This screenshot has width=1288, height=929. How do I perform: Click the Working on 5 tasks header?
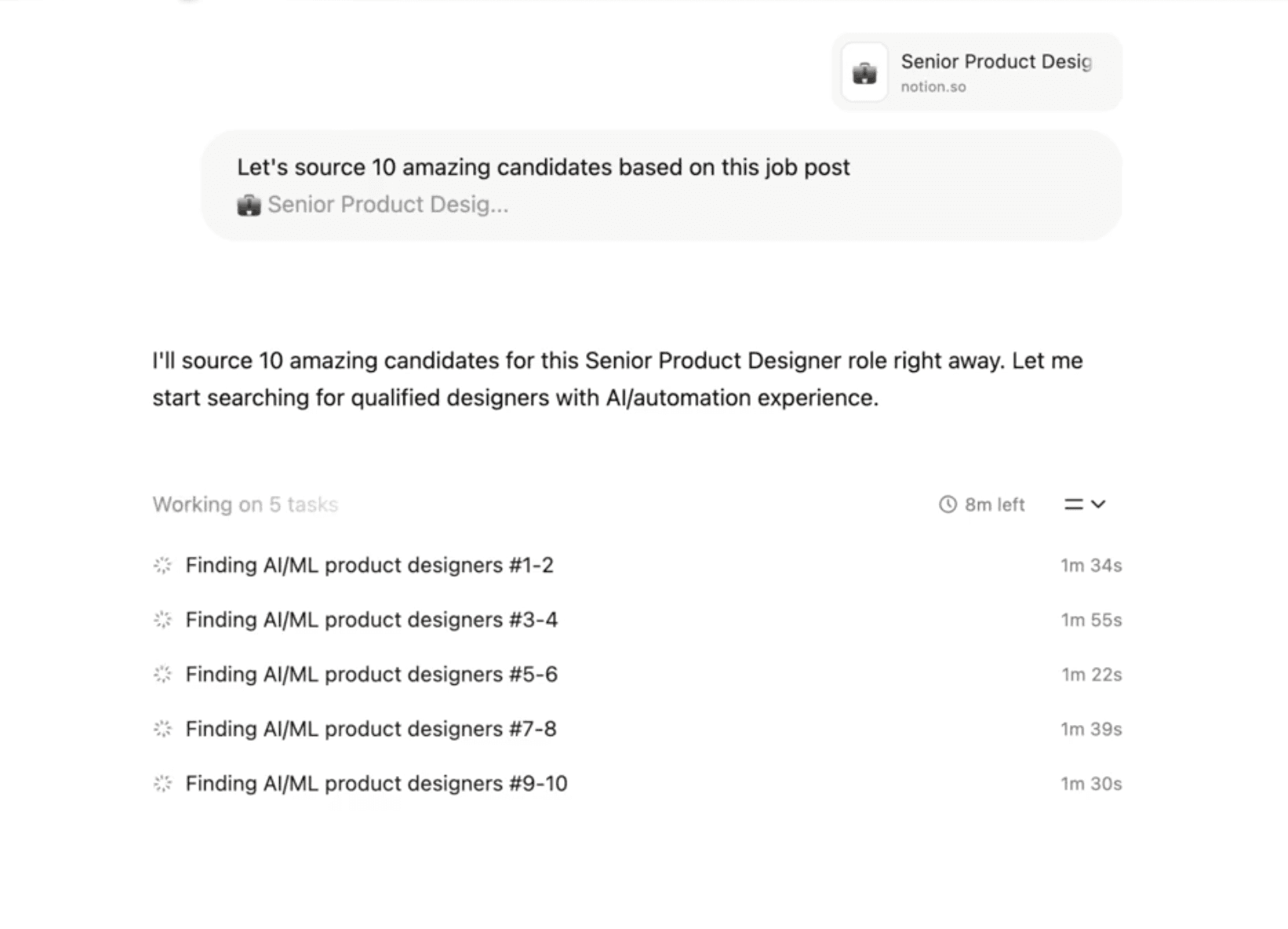click(x=245, y=505)
